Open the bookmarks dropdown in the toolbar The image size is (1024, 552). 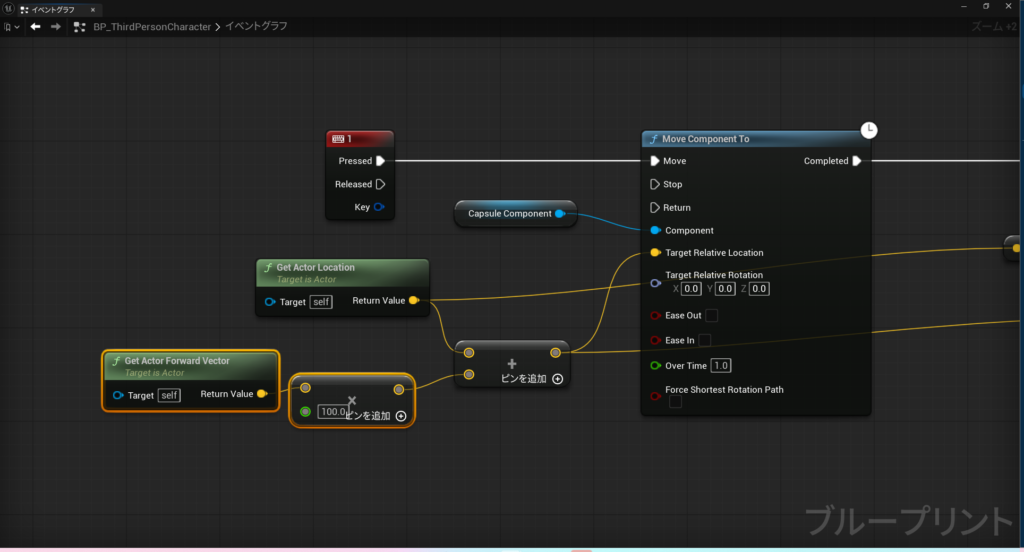pyautogui.click(x=12, y=27)
